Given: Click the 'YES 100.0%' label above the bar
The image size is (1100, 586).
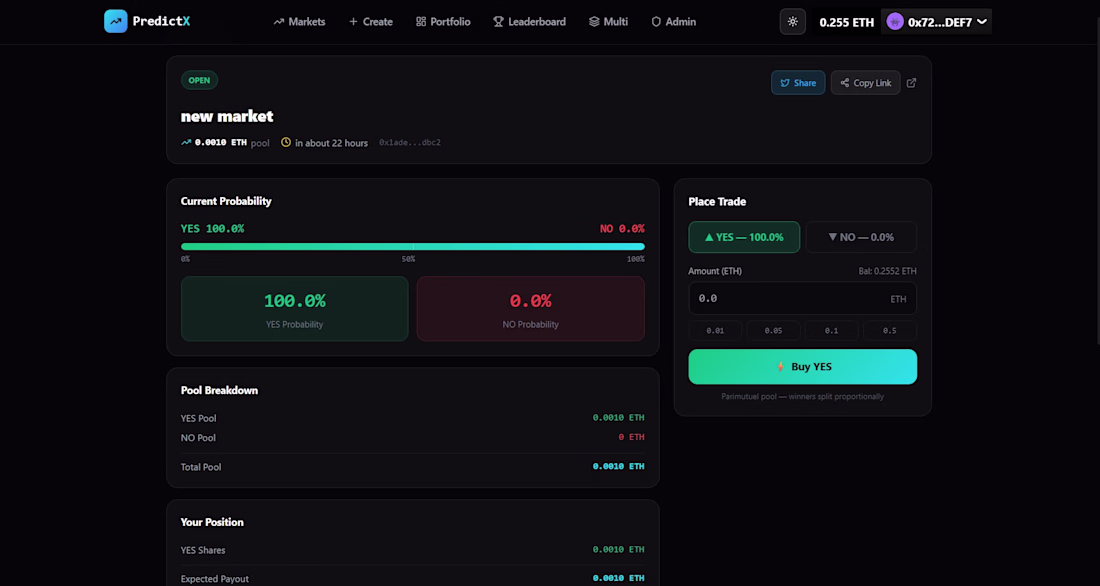Looking at the screenshot, I should (x=213, y=229).
